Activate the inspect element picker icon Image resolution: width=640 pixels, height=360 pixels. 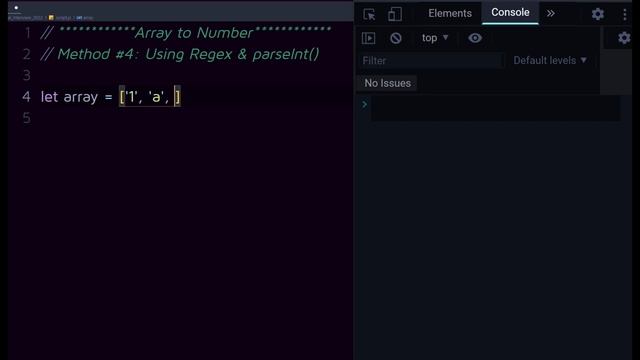[x=369, y=15]
